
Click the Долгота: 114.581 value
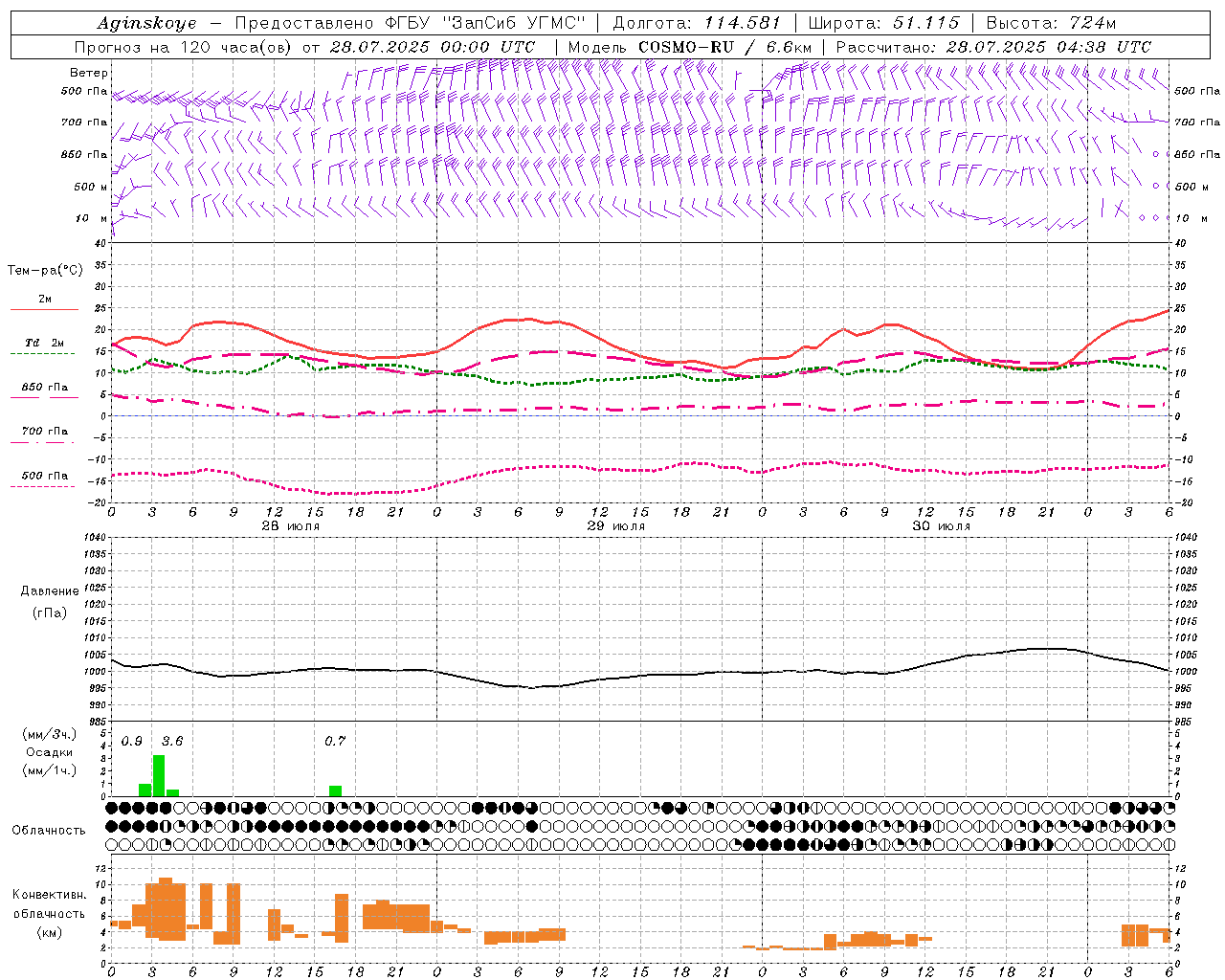pyautogui.click(x=697, y=23)
